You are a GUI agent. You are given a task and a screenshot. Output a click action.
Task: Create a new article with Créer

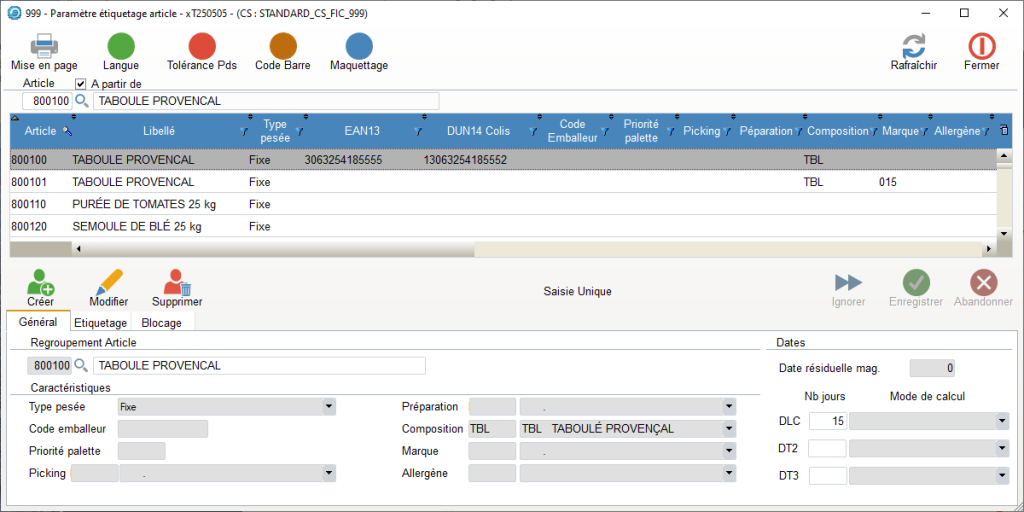(41, 283)
